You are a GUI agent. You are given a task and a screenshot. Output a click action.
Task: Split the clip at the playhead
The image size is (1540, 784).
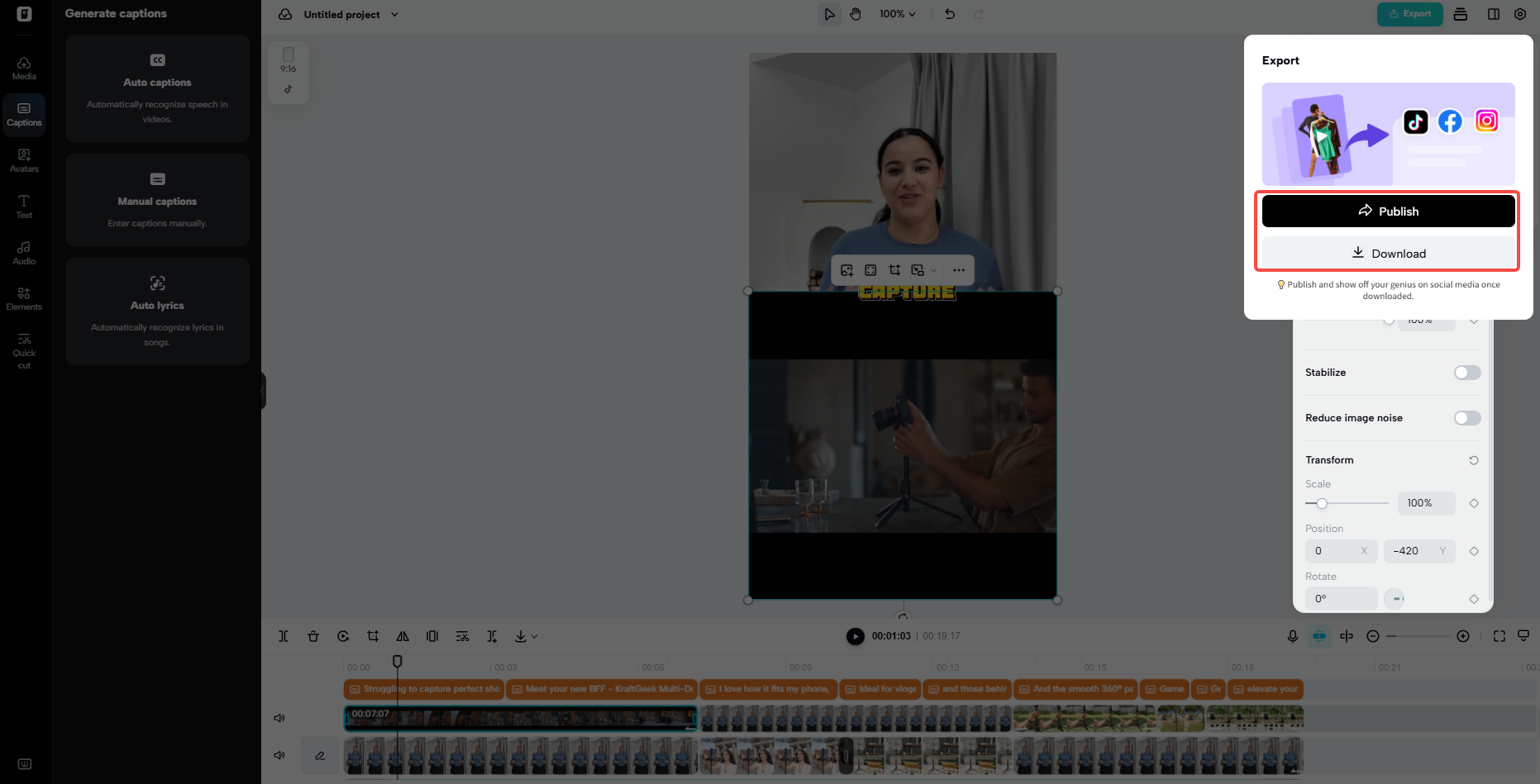[284, 636]
